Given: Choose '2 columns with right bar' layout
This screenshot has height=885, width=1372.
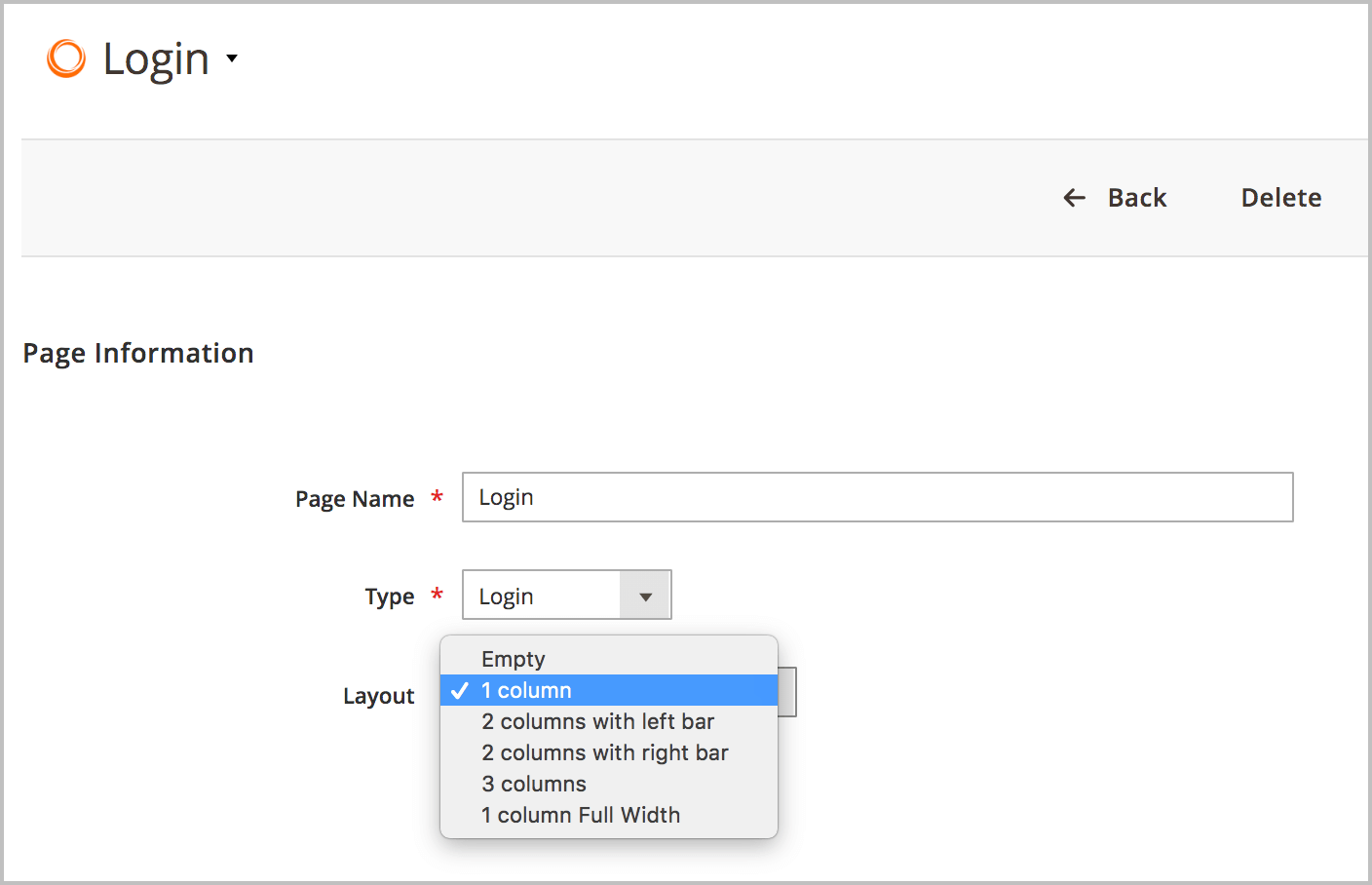Looking at the screenshot, I should click(x=604, y=752).
